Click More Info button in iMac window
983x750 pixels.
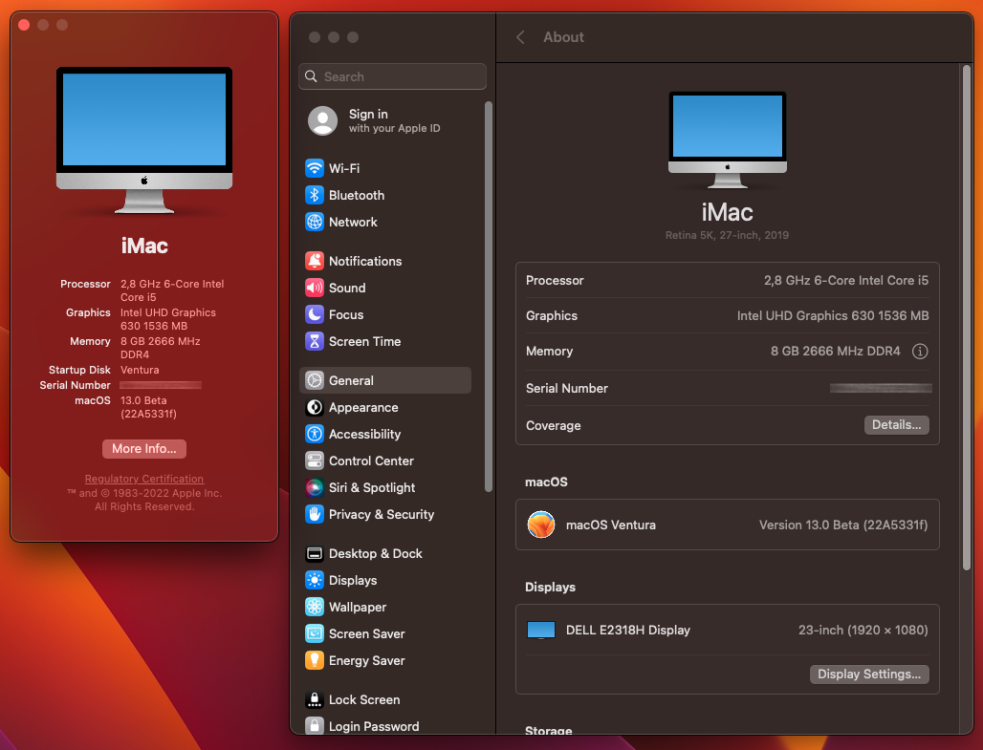click(144, 448)
